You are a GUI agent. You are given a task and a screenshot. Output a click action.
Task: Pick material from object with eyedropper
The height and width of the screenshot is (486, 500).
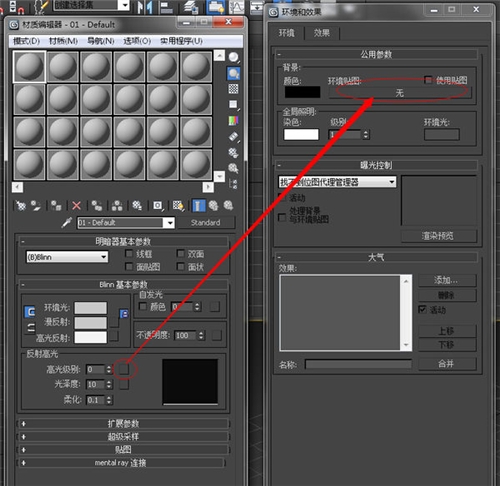[x=67, y=222]
